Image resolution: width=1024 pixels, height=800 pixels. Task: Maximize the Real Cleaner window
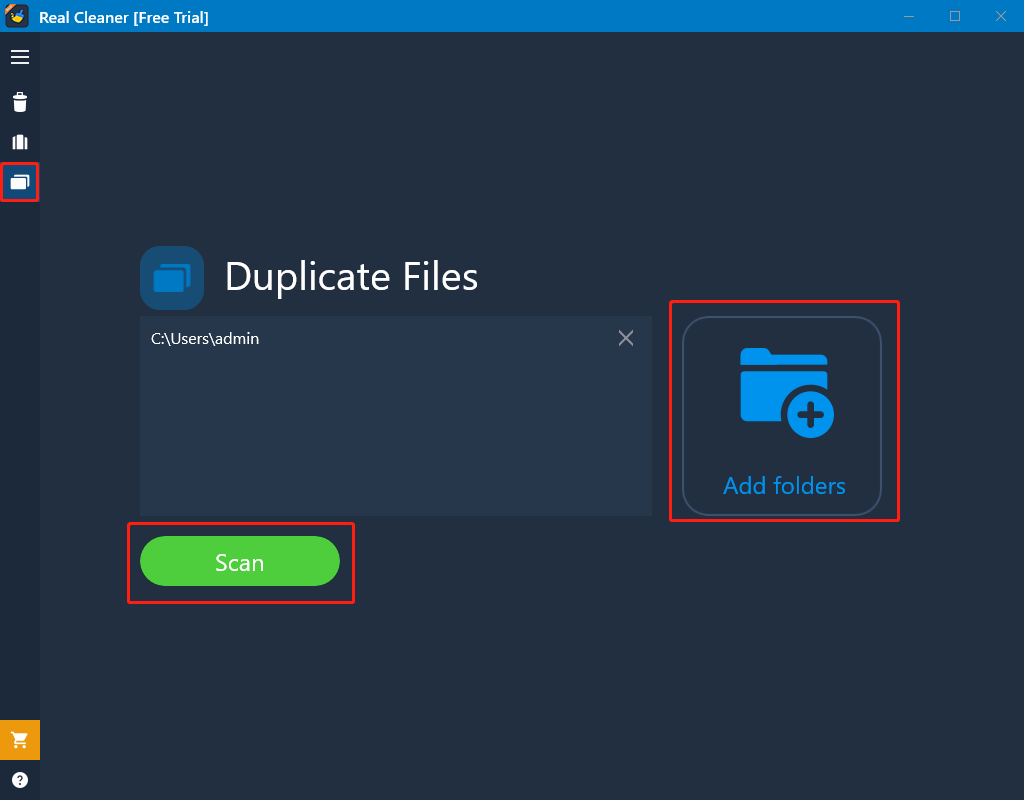coord(955,16)
